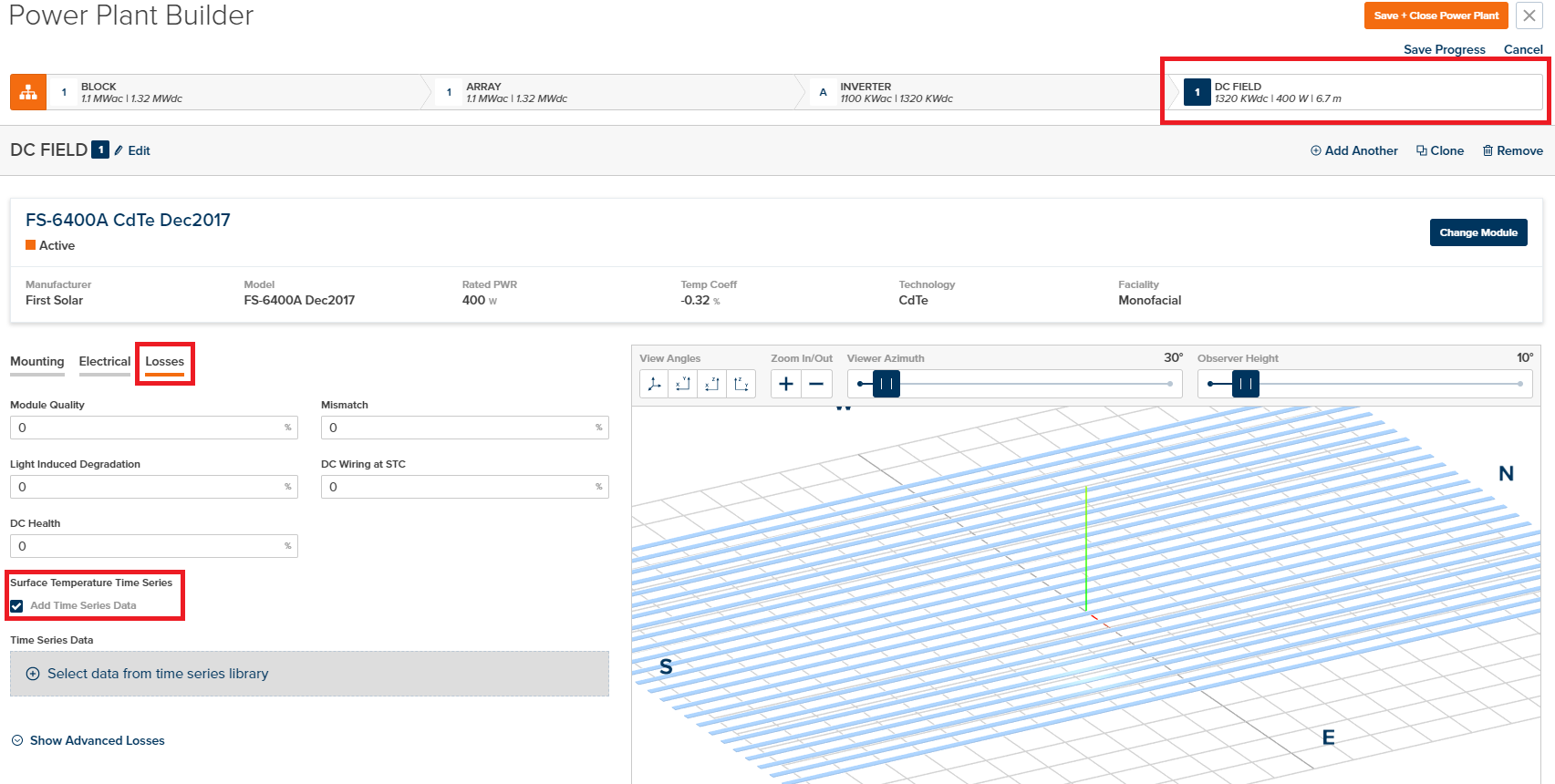1555x784 pixels.
Task: Select the Losses tab
Action: pyautogui.click(x=165, y=362)
